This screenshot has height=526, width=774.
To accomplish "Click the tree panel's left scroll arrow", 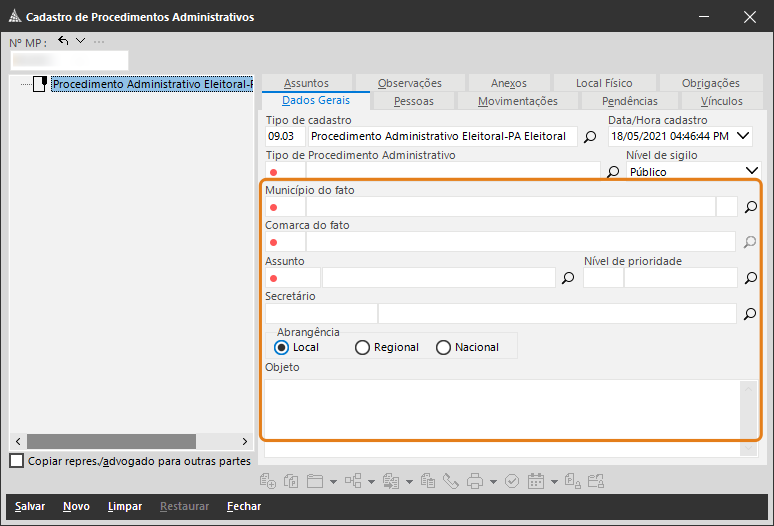I will [x=18, y=441].
